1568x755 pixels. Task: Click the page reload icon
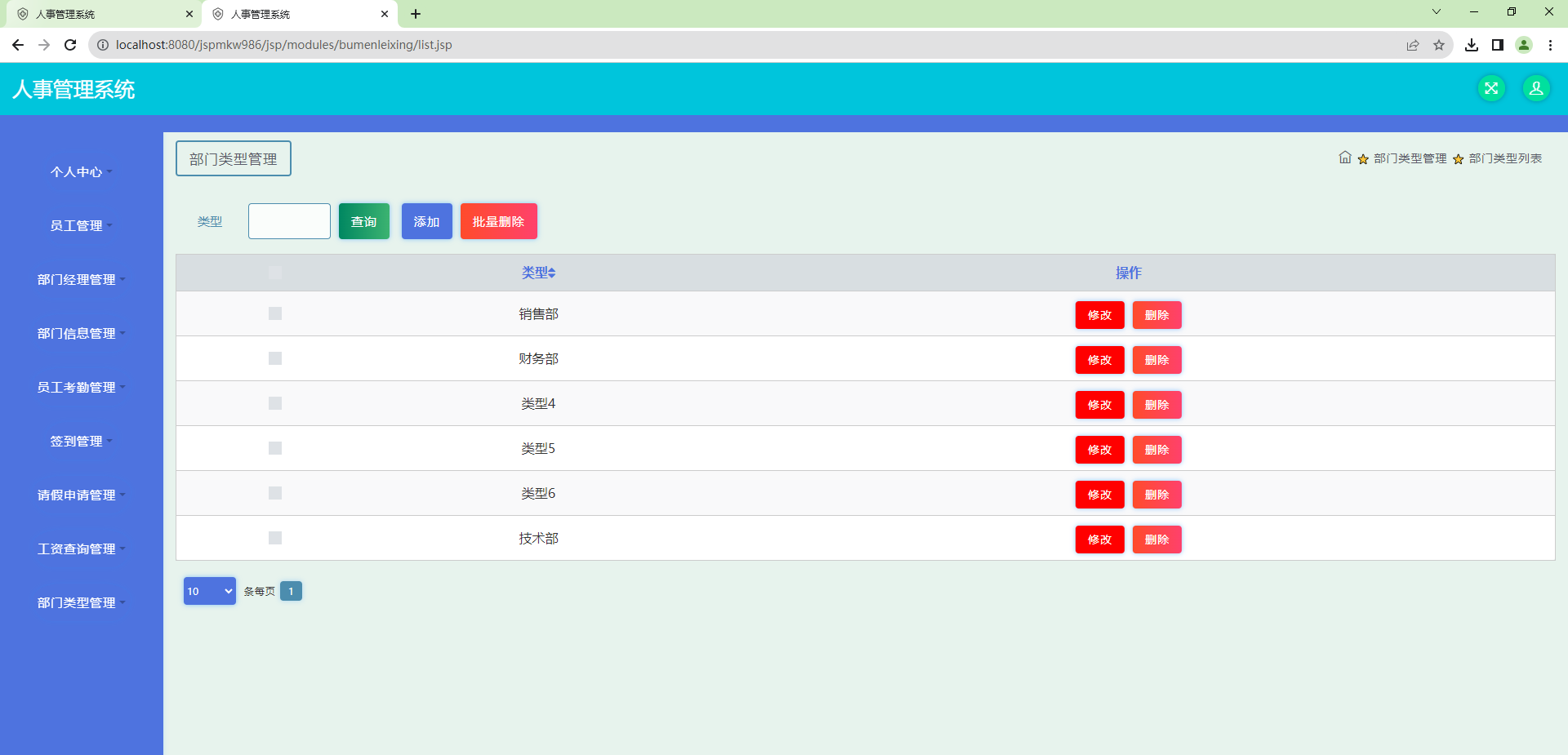tap(70, 45)
